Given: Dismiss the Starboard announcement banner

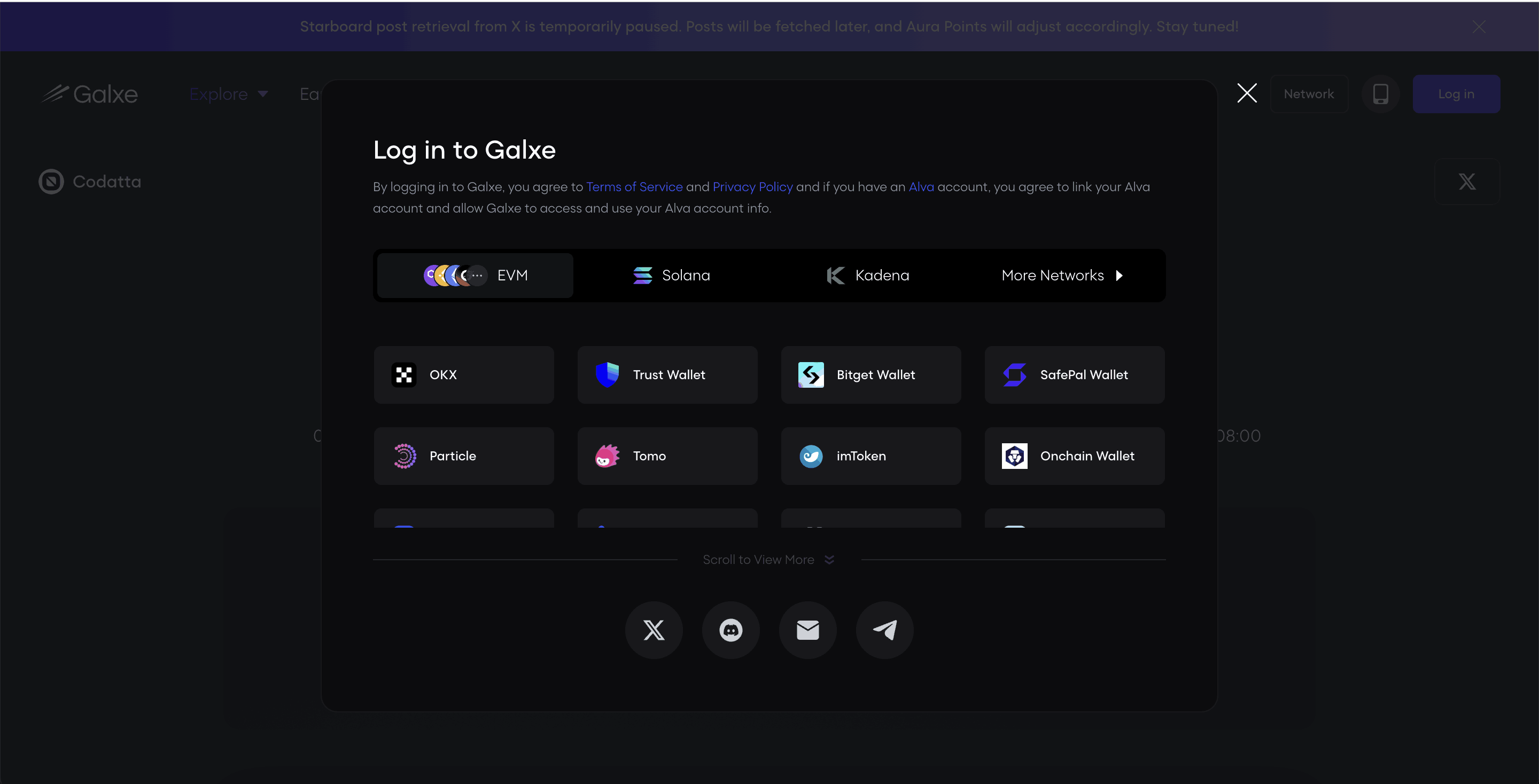Looking at the screenshot, I should (1479, 27).
